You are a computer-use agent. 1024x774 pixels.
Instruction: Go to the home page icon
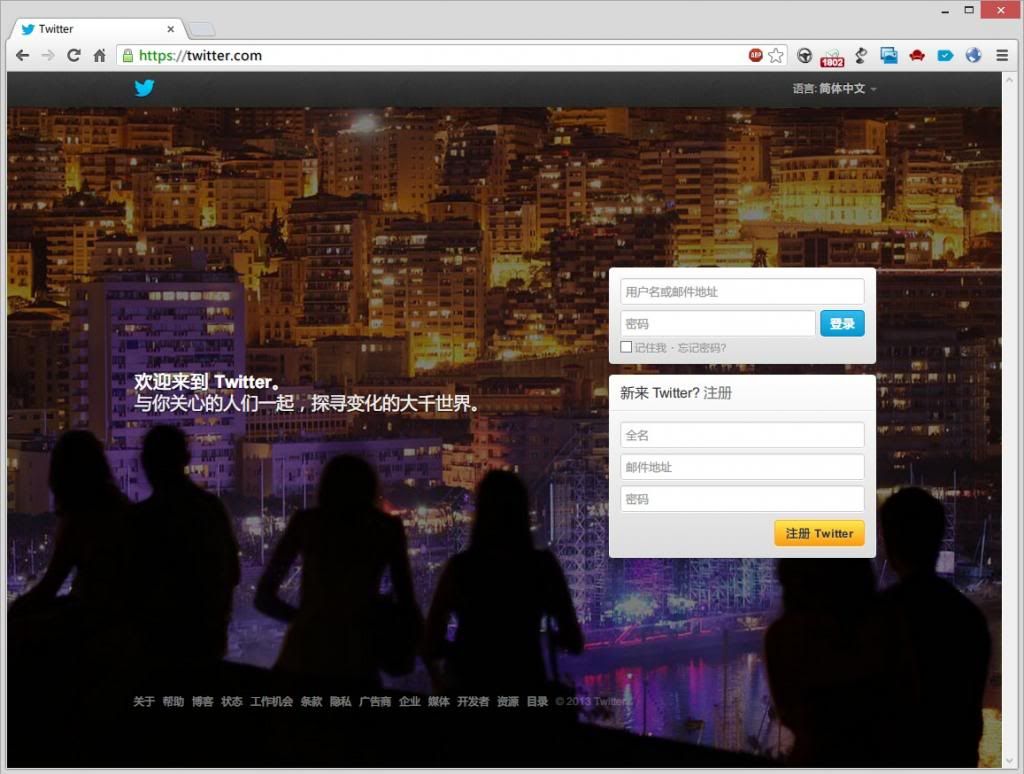click(99, 56)
